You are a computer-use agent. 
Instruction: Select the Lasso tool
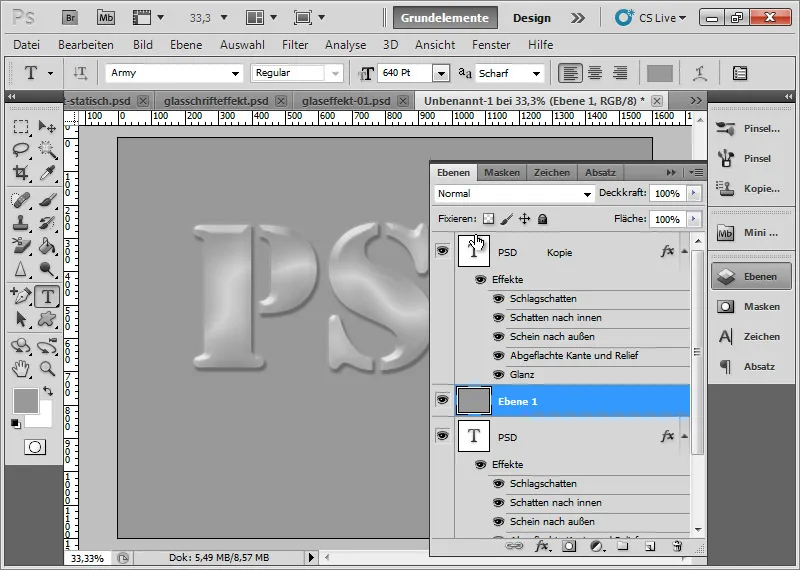pyautogui.click(x=21, y=150)
